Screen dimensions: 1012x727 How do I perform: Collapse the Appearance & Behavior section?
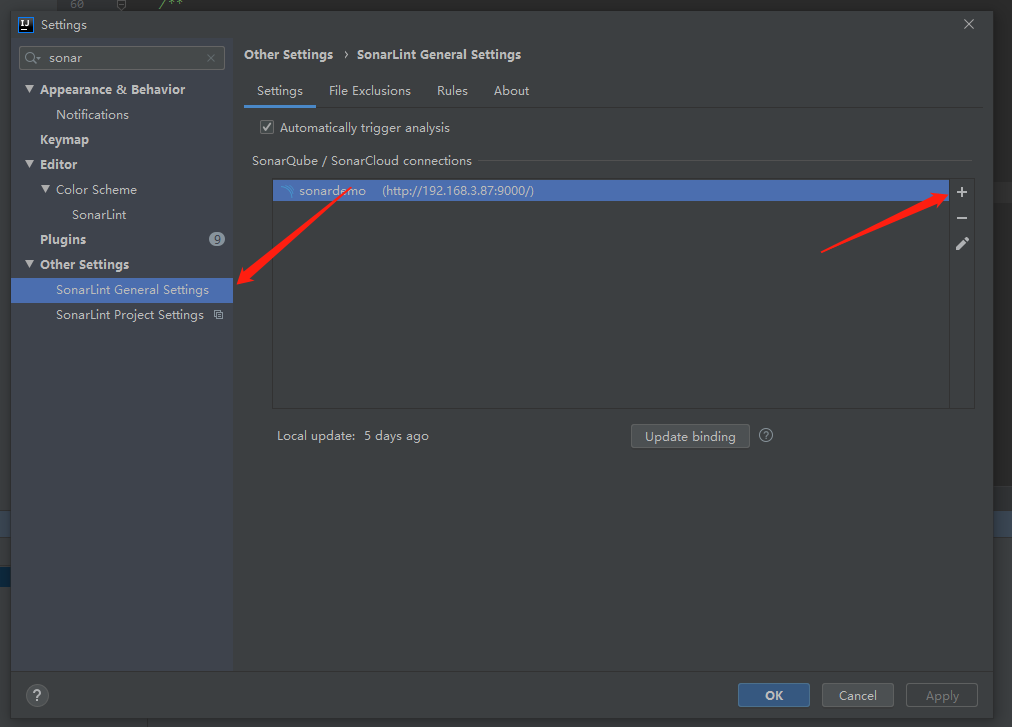coord(29,89)
